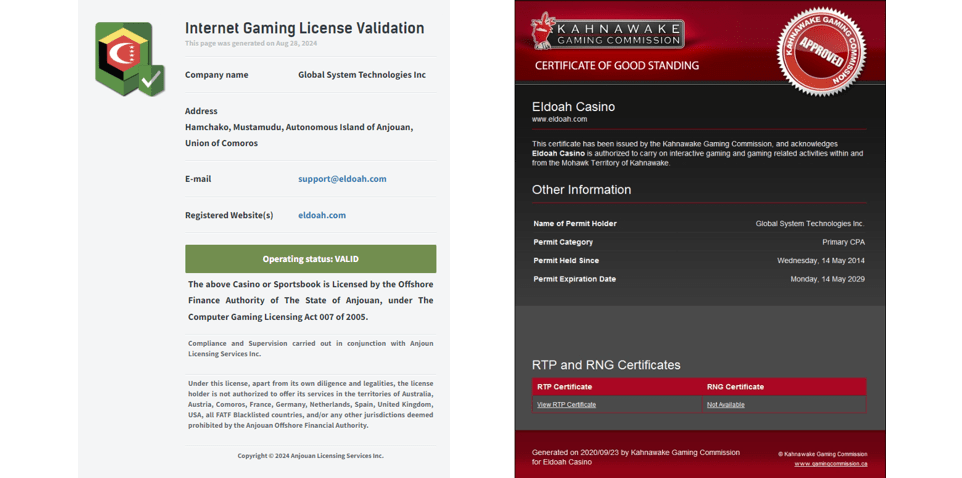The image size is (962, 478).
Task: Click the Permit Category label
Action: [x=563, y=242]
